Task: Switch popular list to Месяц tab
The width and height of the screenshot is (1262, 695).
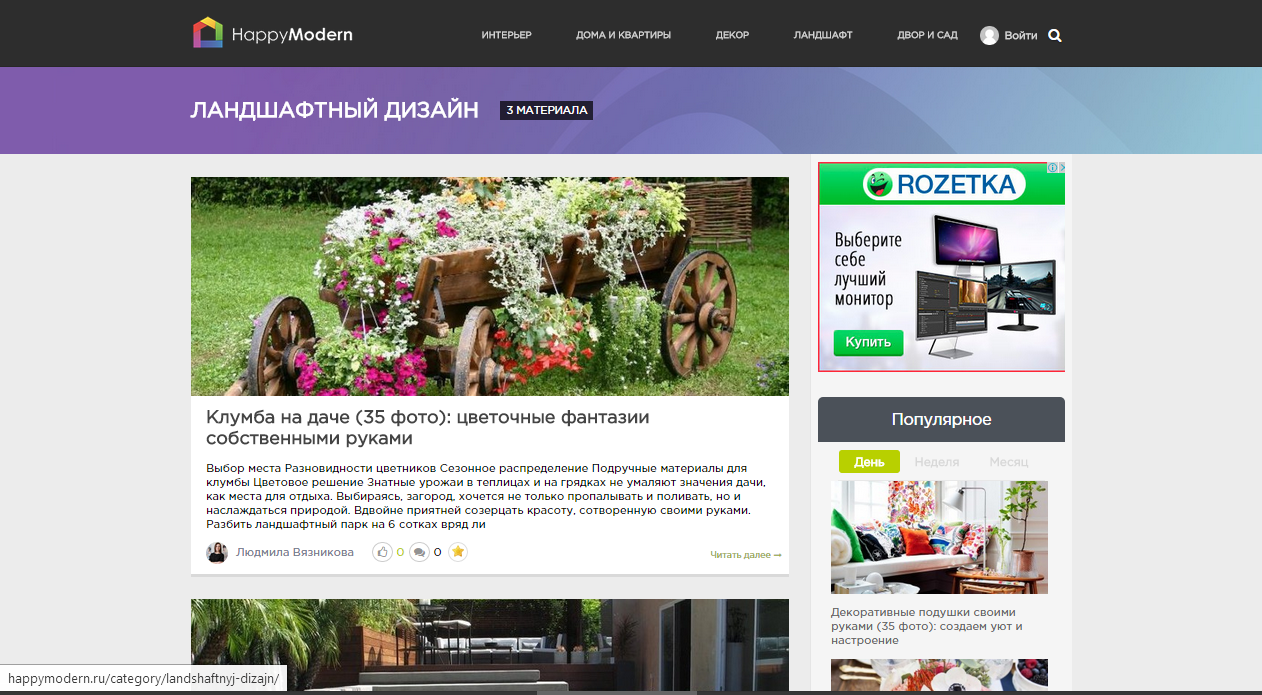Action: tap(1008, 462)
